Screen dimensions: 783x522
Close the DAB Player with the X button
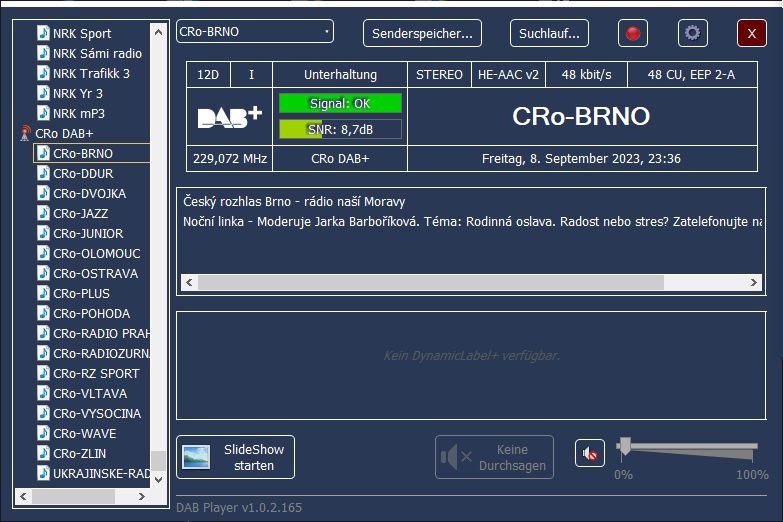click(x=752, y=33)
